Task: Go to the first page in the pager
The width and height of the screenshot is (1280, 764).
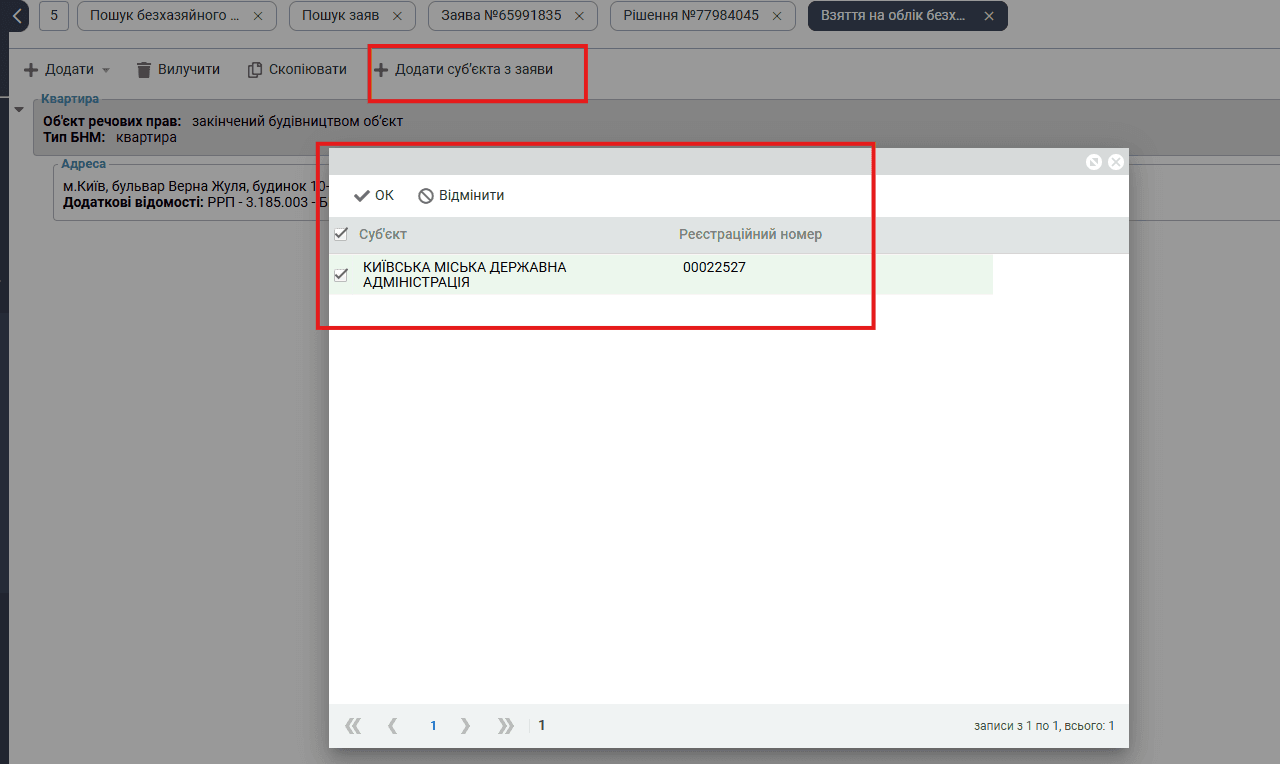Action: (353, 726)
